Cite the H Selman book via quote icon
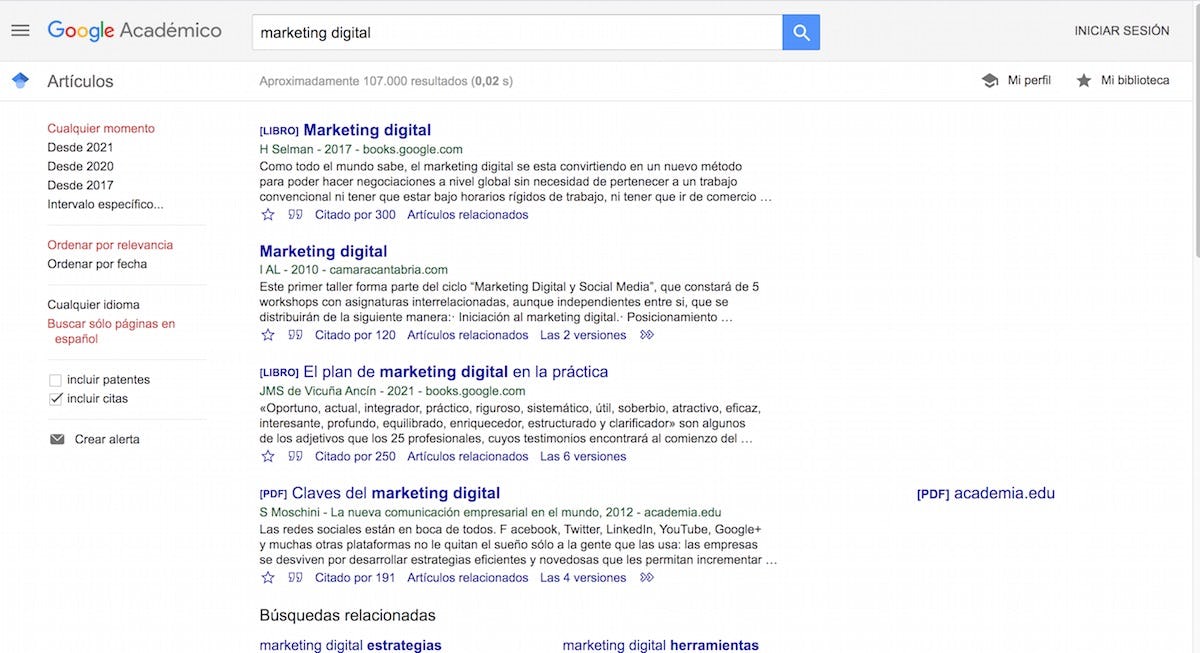The image size is (1200, 653). (295, 215)
